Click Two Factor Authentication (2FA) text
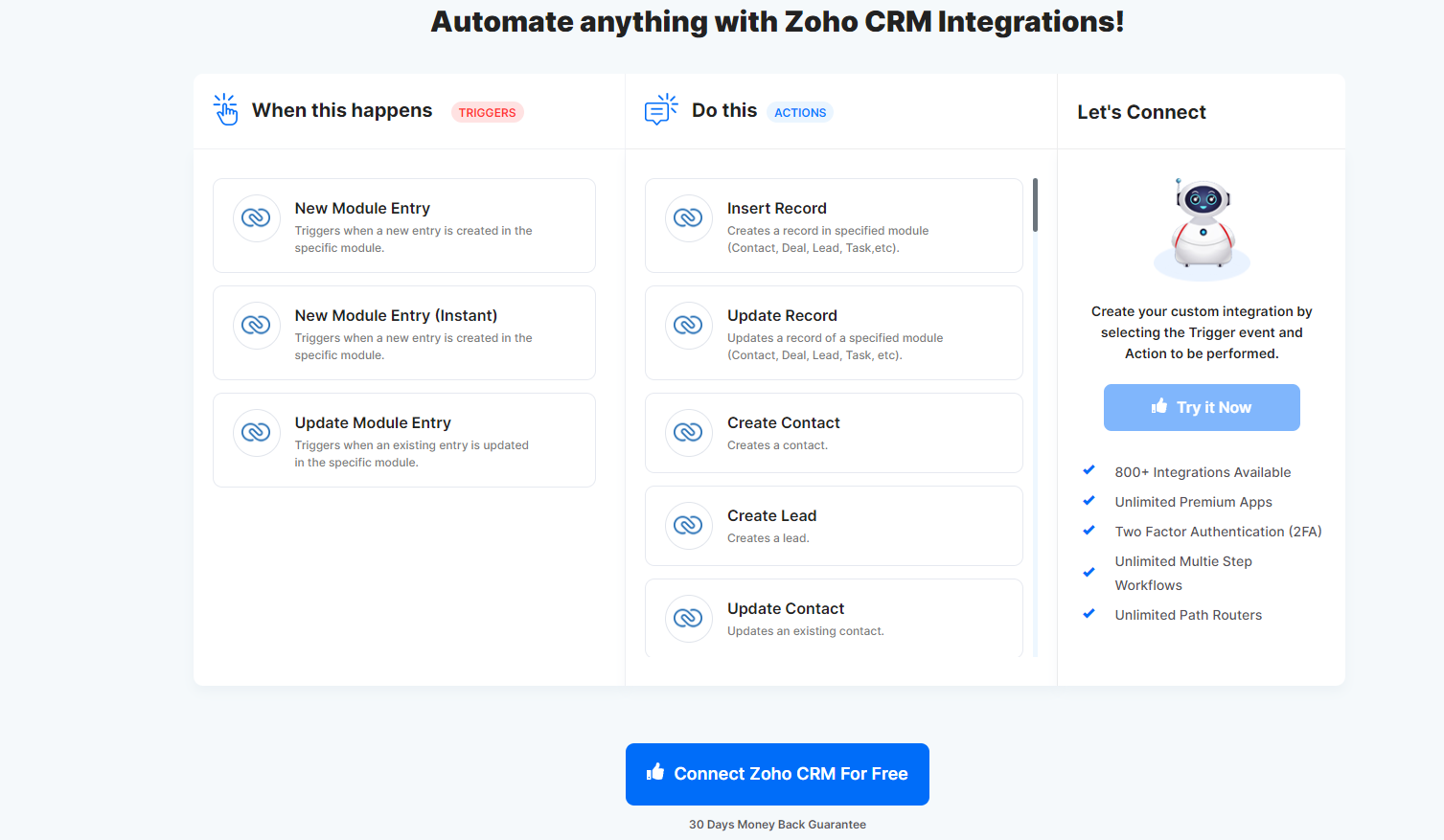Viewport: 1444px width, 840px height. tap(1219, 532)
